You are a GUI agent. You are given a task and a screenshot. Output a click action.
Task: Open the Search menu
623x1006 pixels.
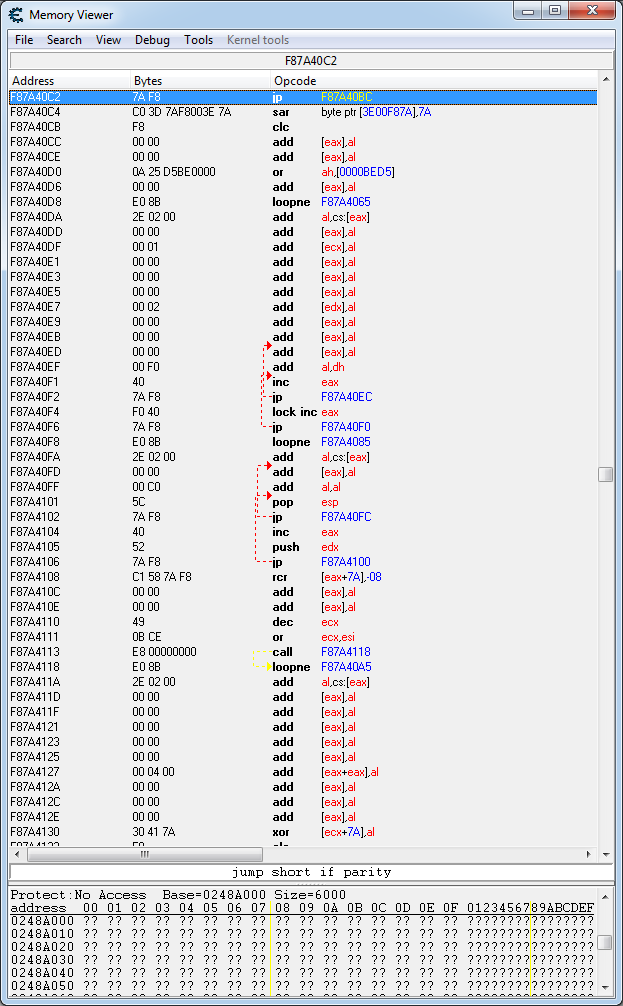tap(64, 40)
